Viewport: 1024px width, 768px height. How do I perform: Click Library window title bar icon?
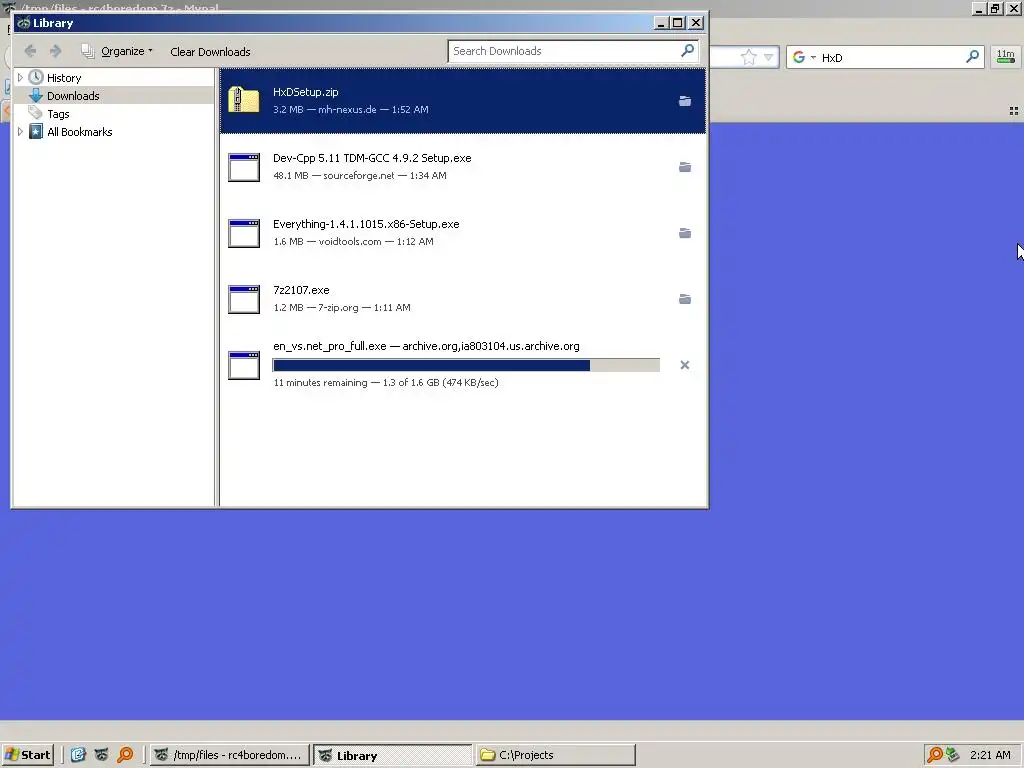[24, 23]
